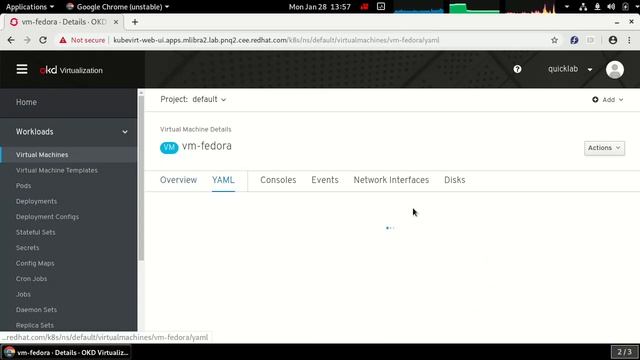
Task: Open Google Chrome app menu in top bar
Action: coord(118,7)
